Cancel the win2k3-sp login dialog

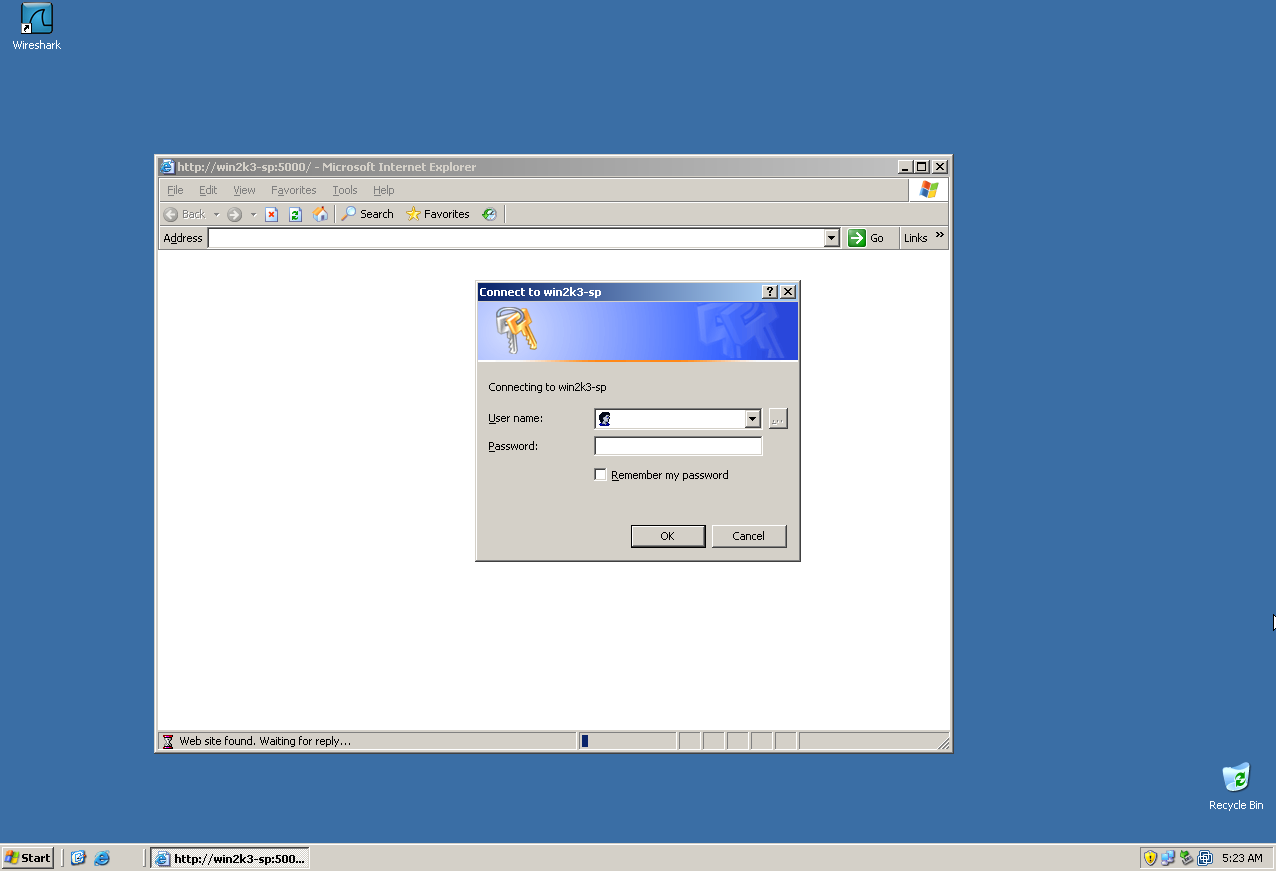pos(748,535)
